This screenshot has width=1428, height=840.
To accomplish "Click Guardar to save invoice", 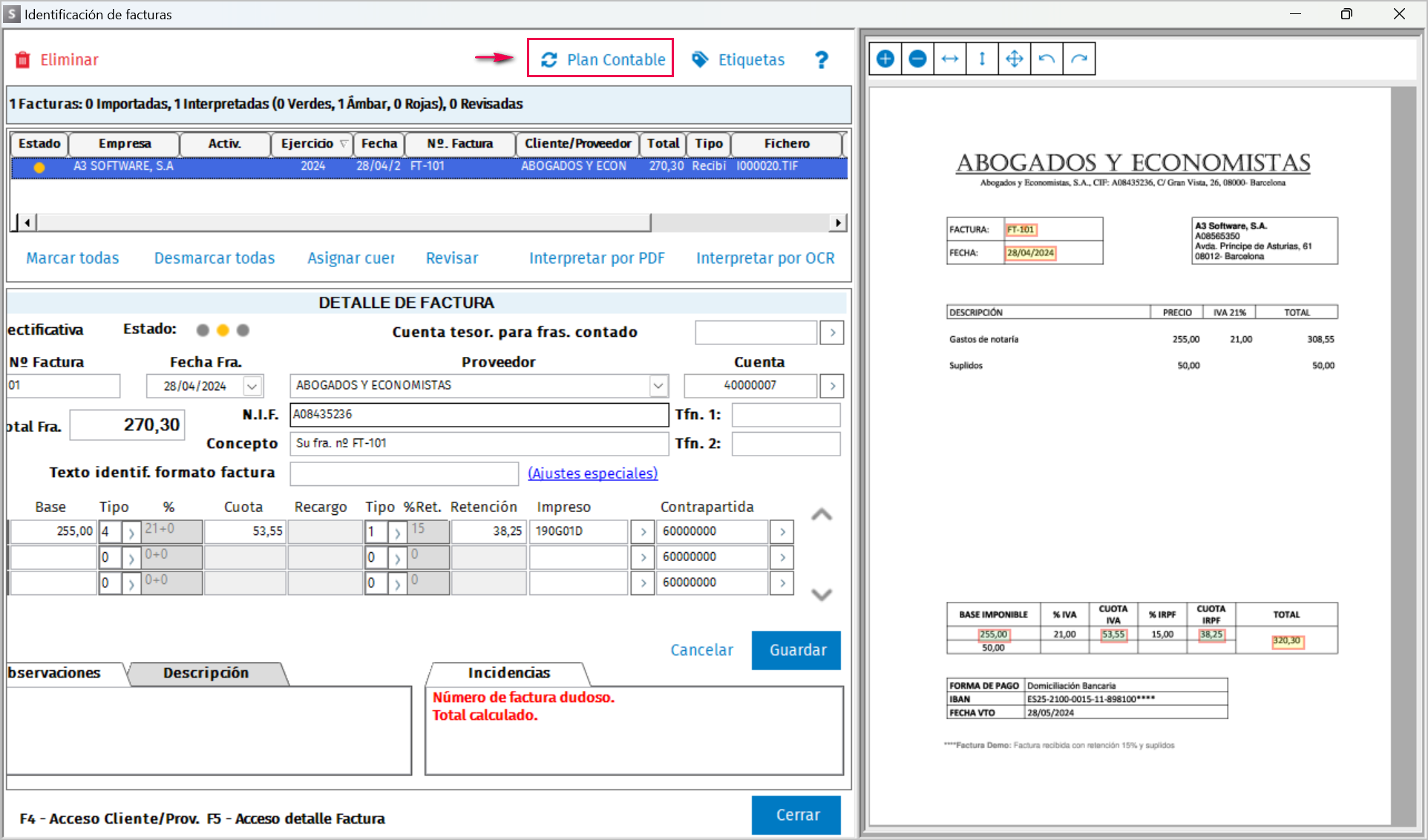I will point(796,651).
